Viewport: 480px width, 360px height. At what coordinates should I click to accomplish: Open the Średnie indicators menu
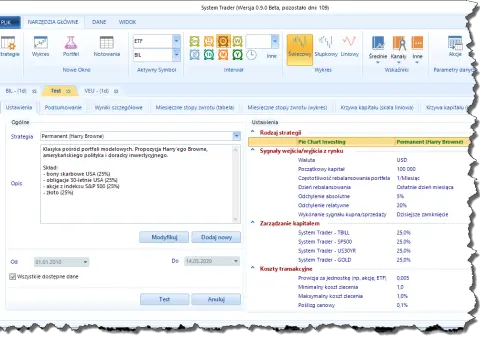[378, 49]
